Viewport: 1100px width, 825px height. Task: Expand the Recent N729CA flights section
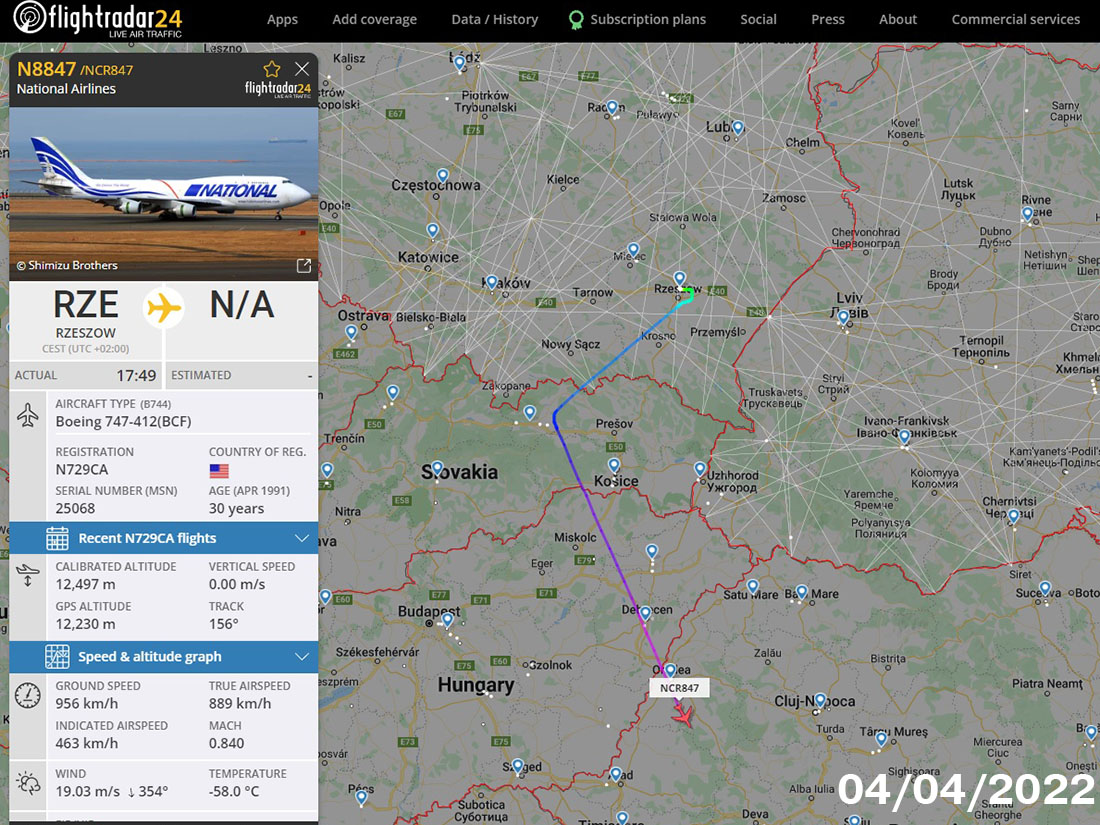pyautogui.click(x=163, y=538)
